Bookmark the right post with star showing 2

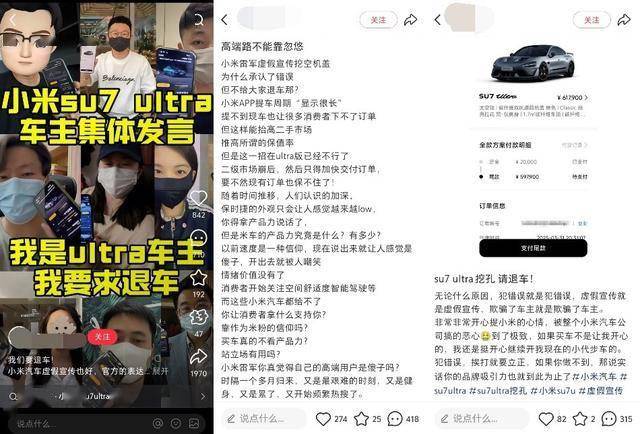click(580, 419)
